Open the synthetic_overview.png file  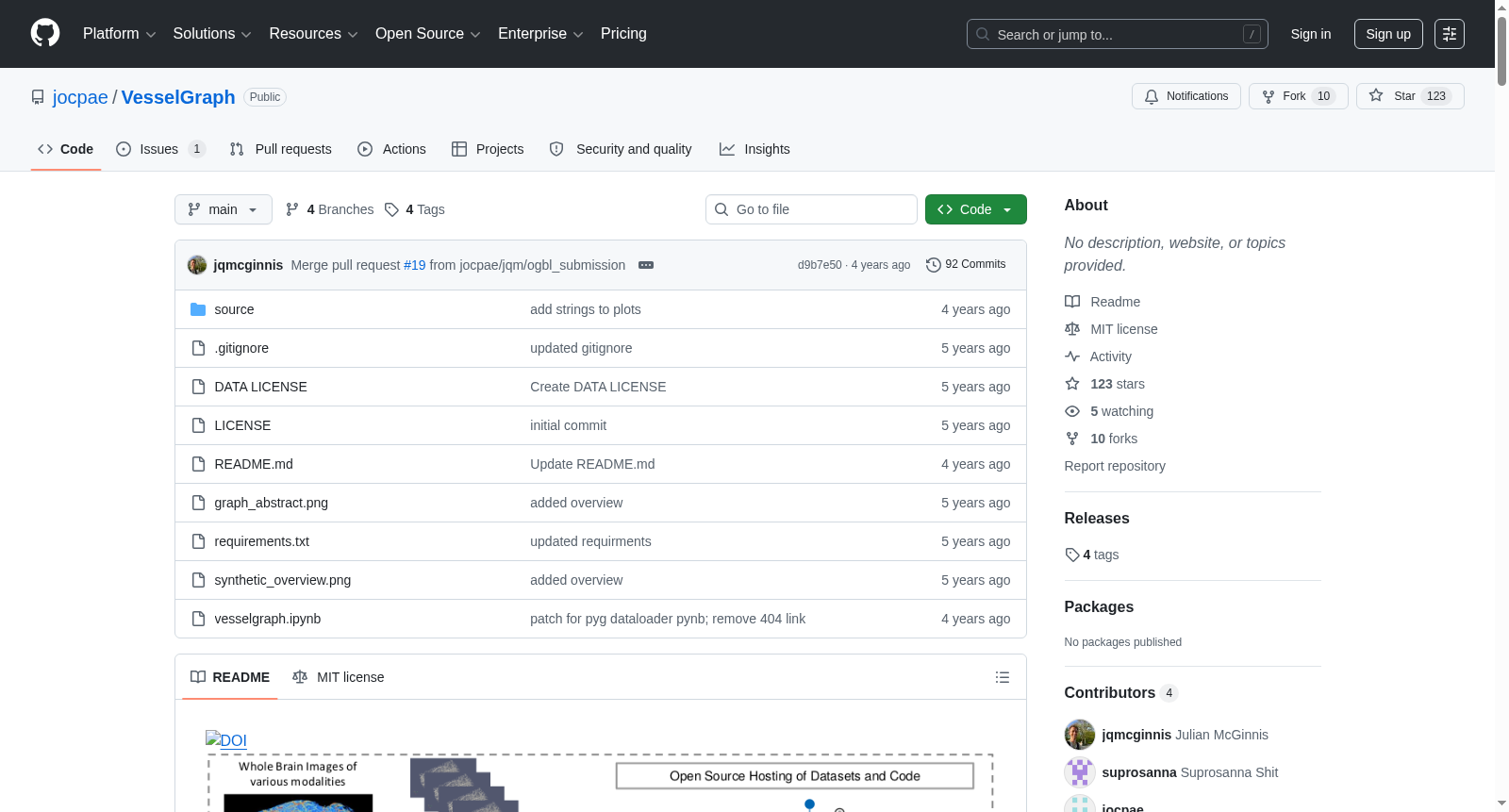[x=283, y=580]
